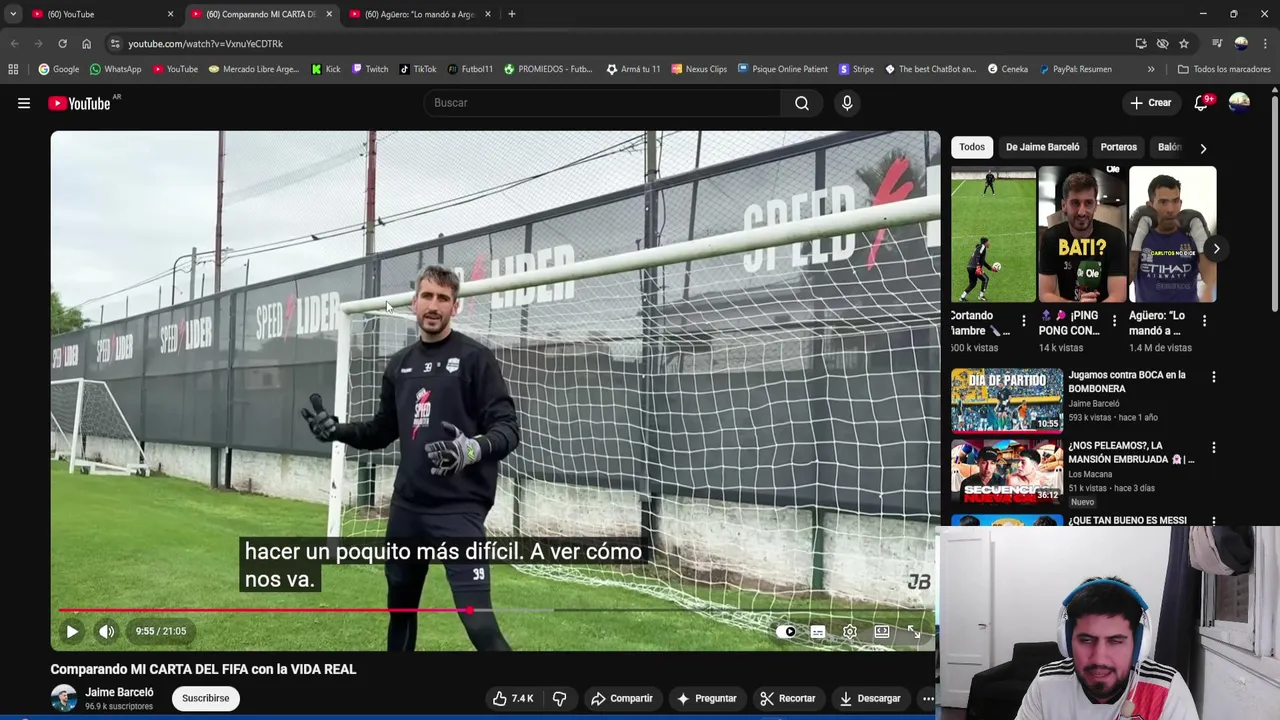Toggle autoplay switch in player
The image size is (1280, 720).
point(786,632)
